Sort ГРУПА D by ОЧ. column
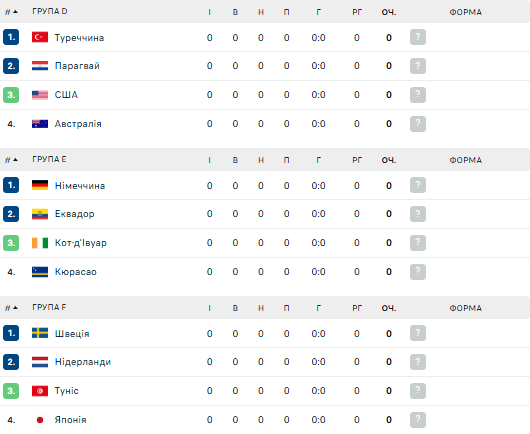The height and width of the screenshot is (434, 530). (389, 12)
